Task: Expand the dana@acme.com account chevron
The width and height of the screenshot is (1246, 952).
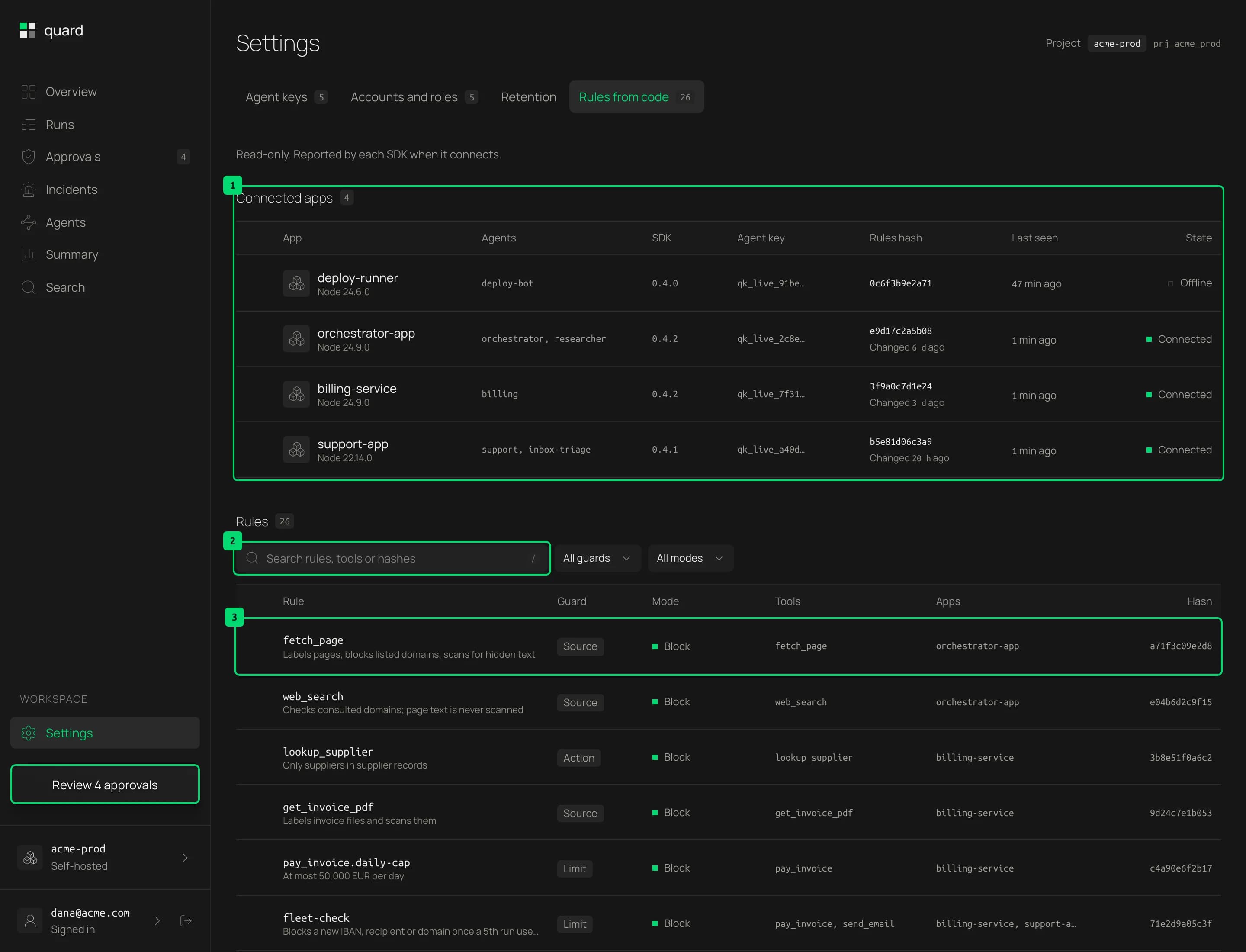Action: pos(157,921)
